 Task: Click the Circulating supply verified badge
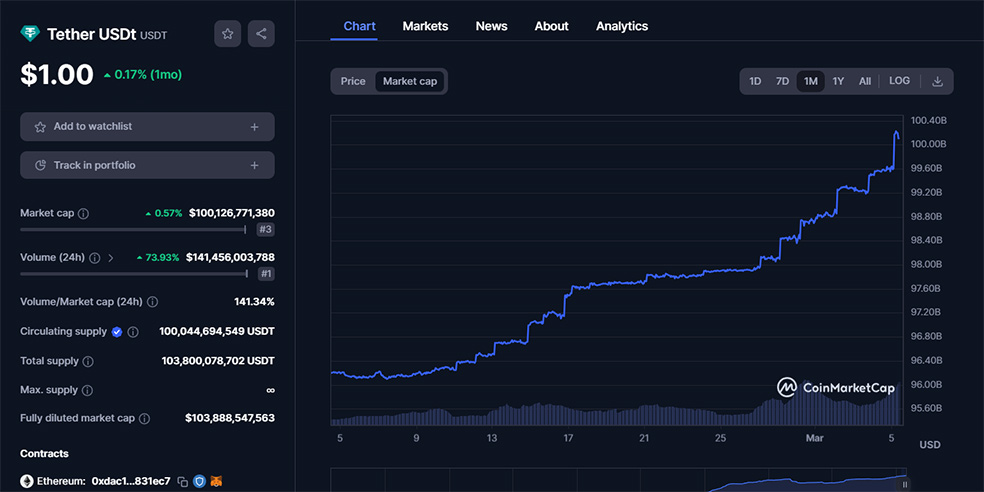pyautogui.click(x=117, y=332)
